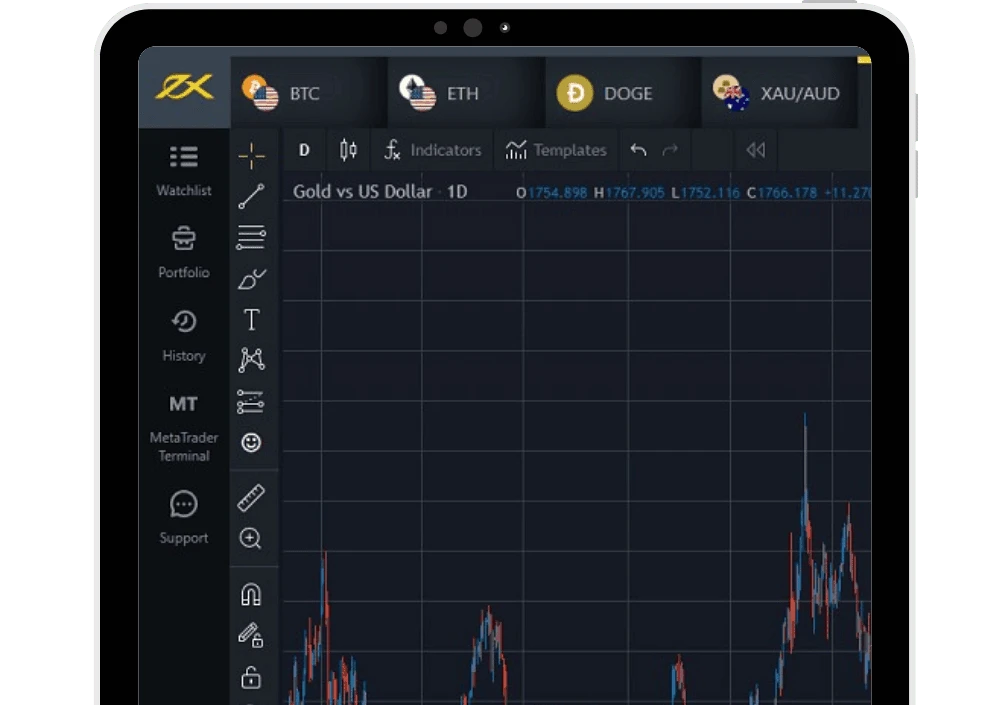
Task: Open the prediction and measurement tools
Action: [251, 402]
